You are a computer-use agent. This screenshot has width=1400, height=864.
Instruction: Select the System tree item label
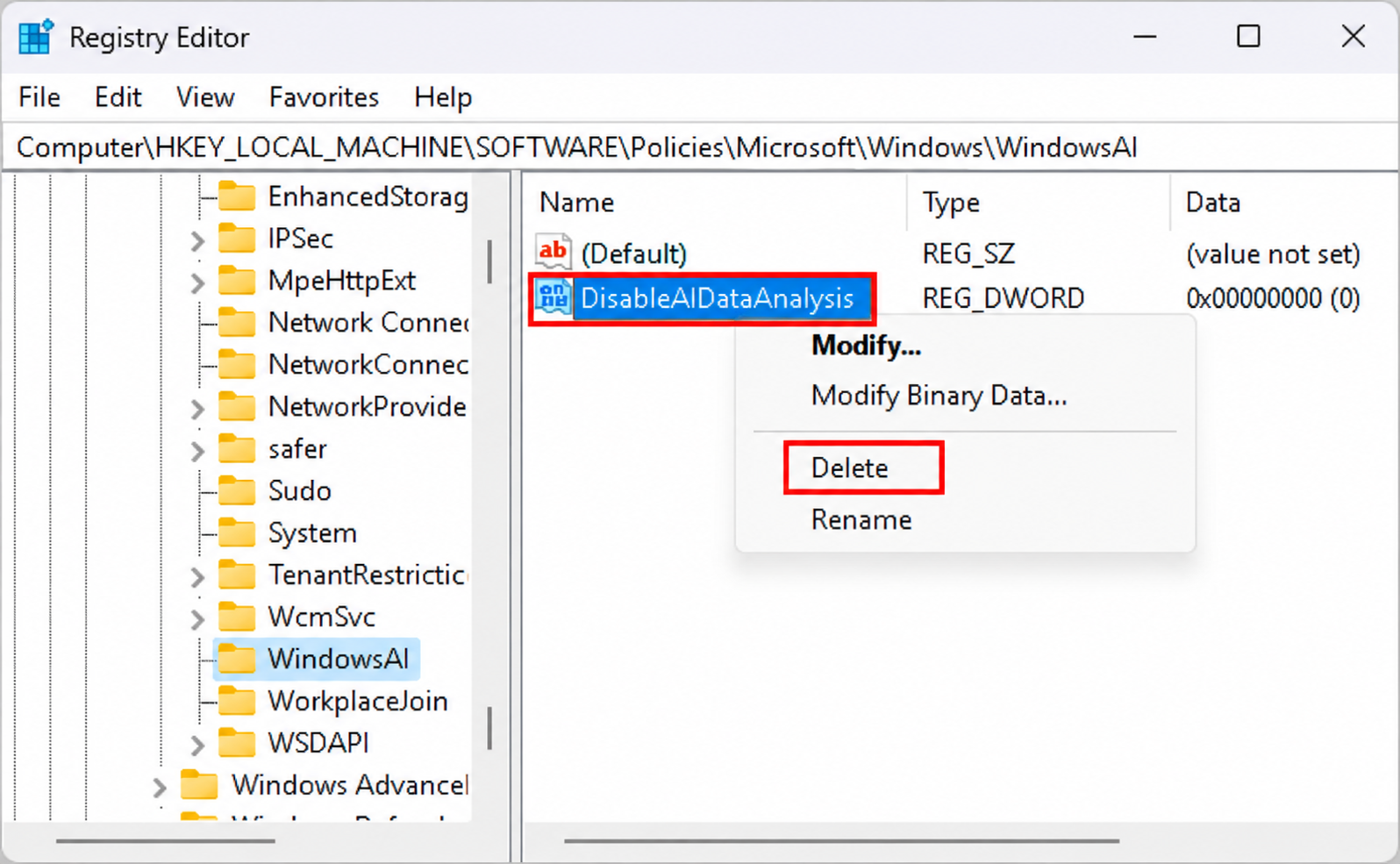coord(312,533)
